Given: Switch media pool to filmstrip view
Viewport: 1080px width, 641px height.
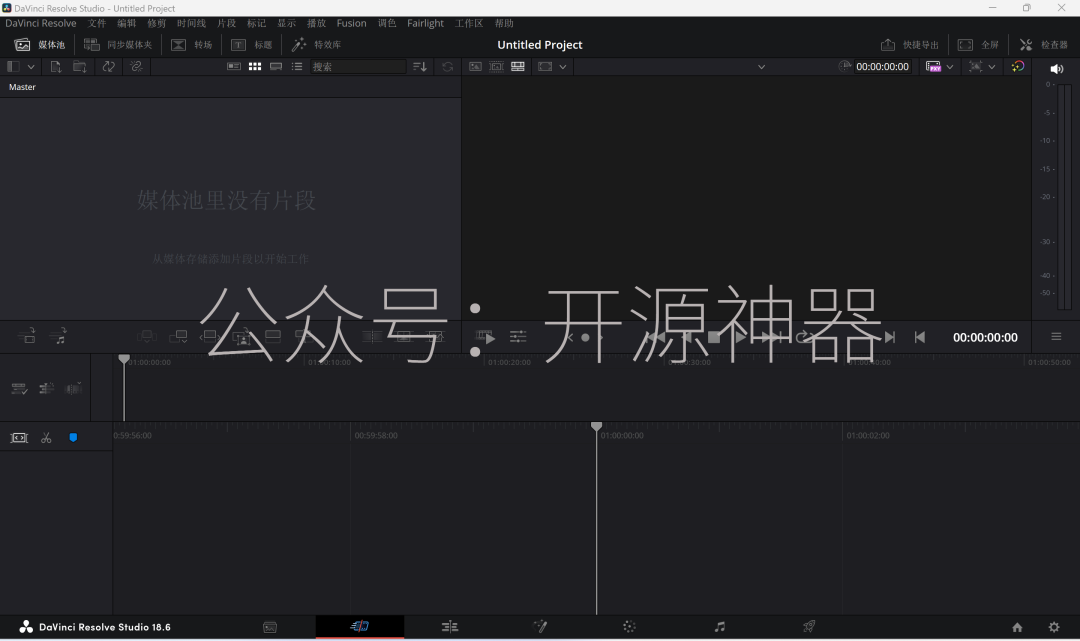Looking at the screenshot, I should pyautogui.click(x=276, y=67).
